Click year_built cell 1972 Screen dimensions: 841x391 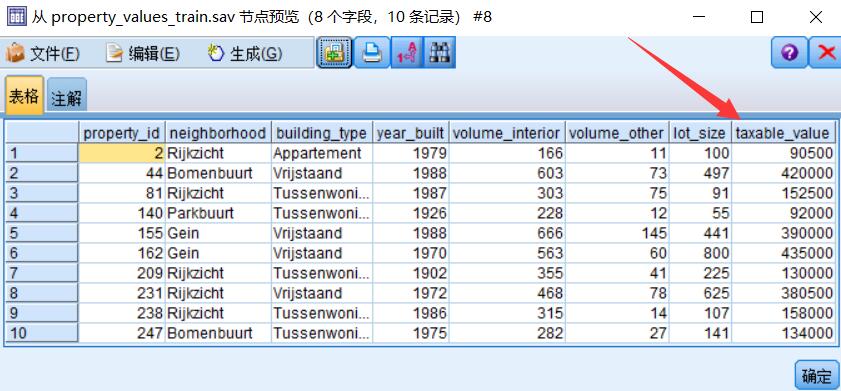click(x=410, y=293)
